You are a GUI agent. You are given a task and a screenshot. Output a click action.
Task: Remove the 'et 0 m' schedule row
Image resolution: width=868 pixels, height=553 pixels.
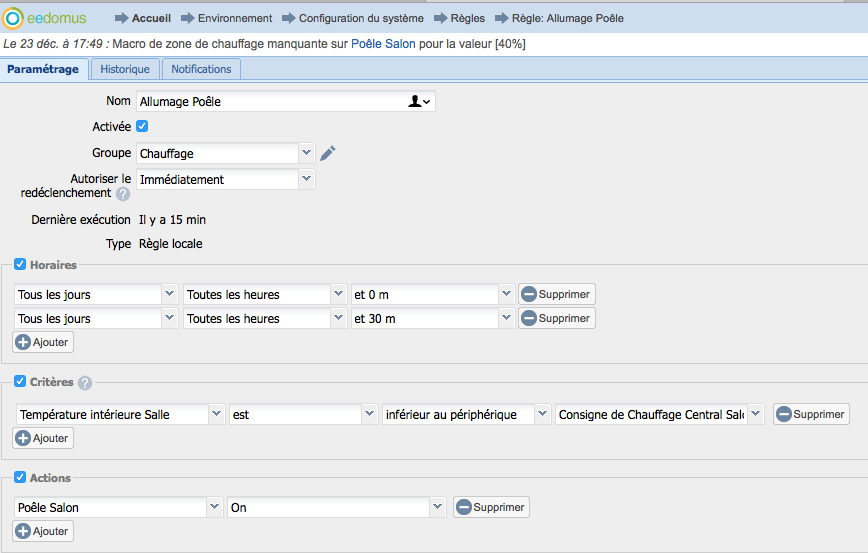556,294
